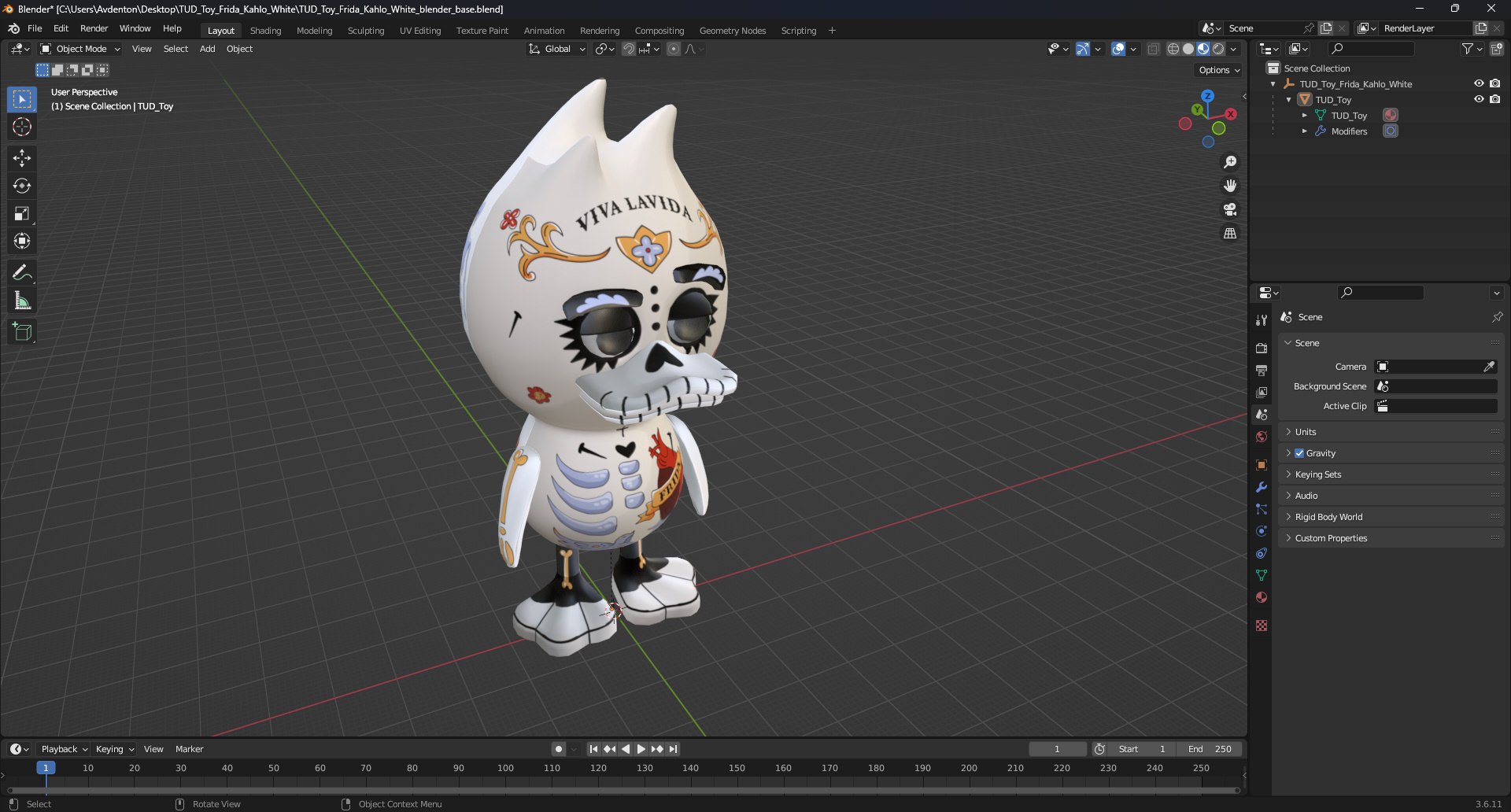
Task: Select the Measure tool
Action: (x=22, y=301)
